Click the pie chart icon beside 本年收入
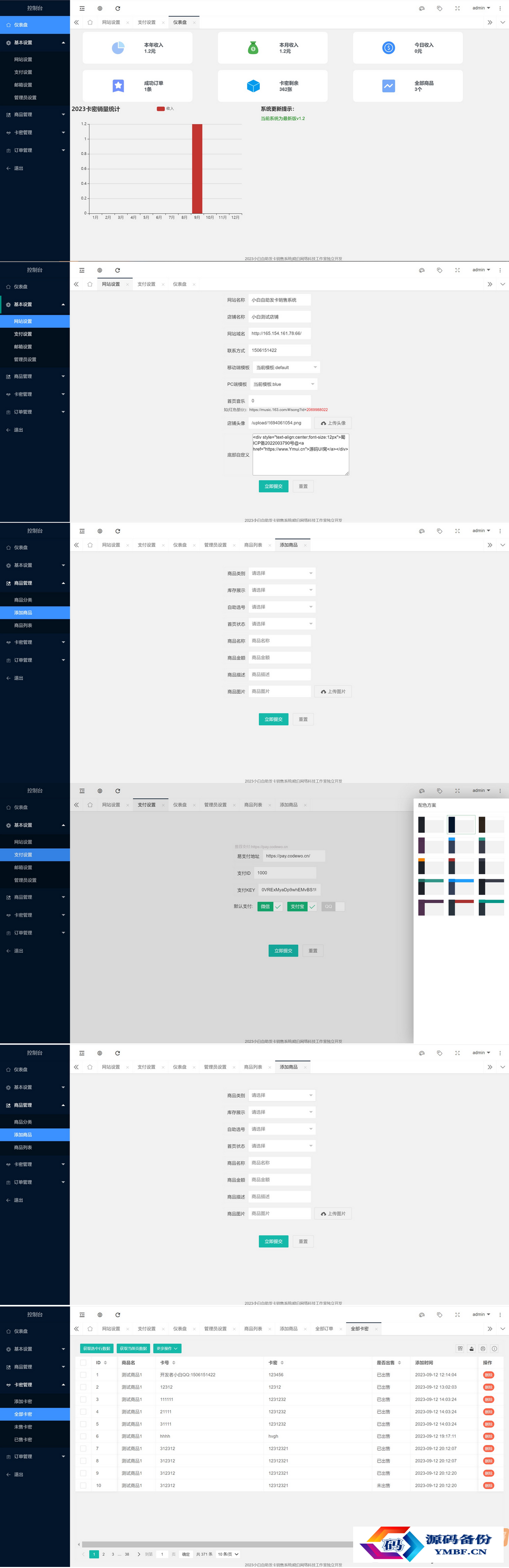 pos(118,48)
